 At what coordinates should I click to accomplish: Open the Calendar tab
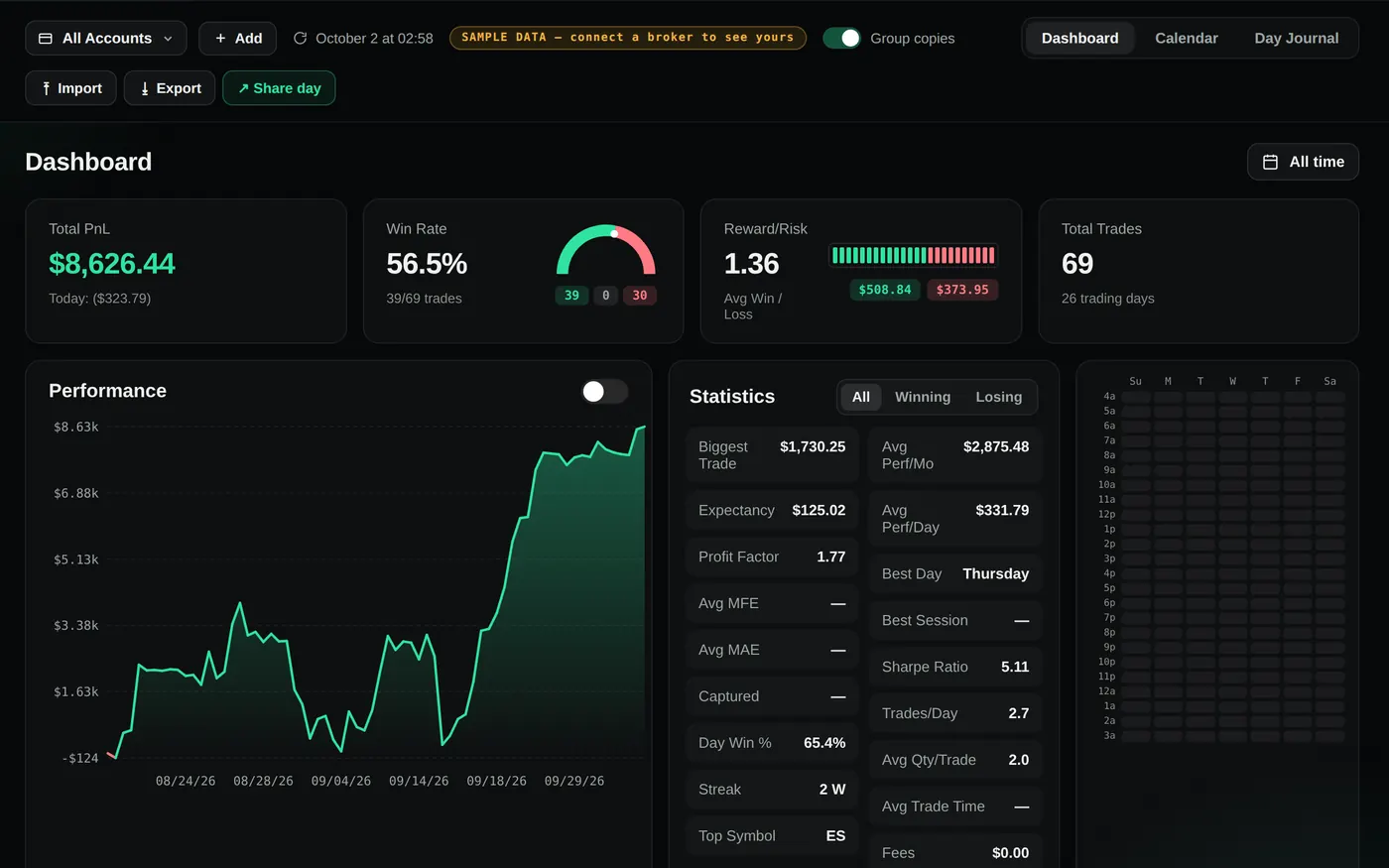1186,38
